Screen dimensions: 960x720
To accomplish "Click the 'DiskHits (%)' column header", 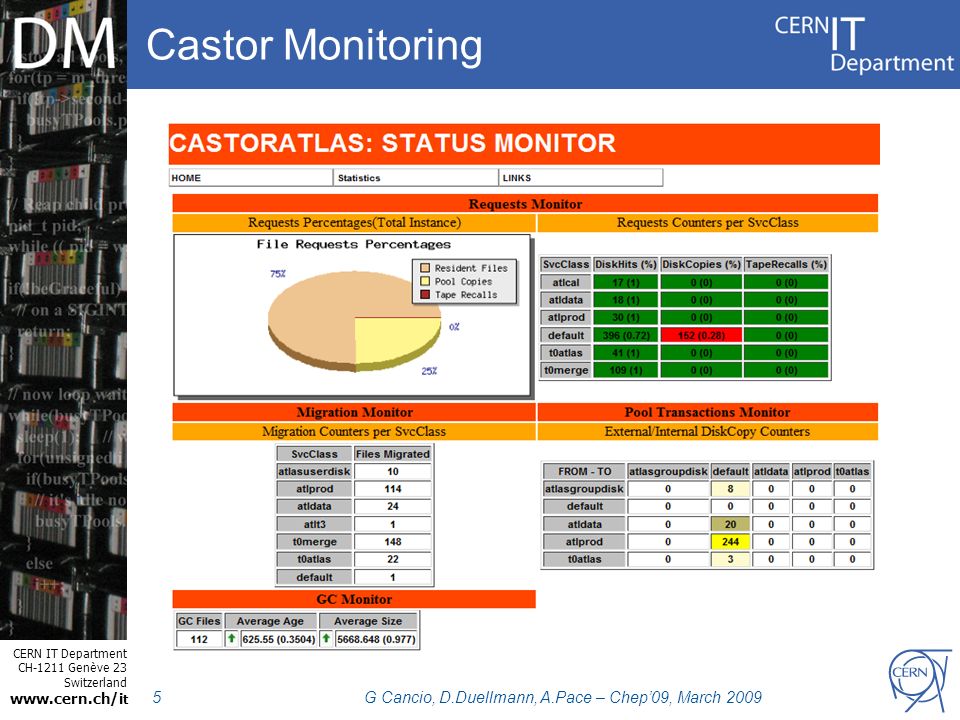I will (626, 264).
